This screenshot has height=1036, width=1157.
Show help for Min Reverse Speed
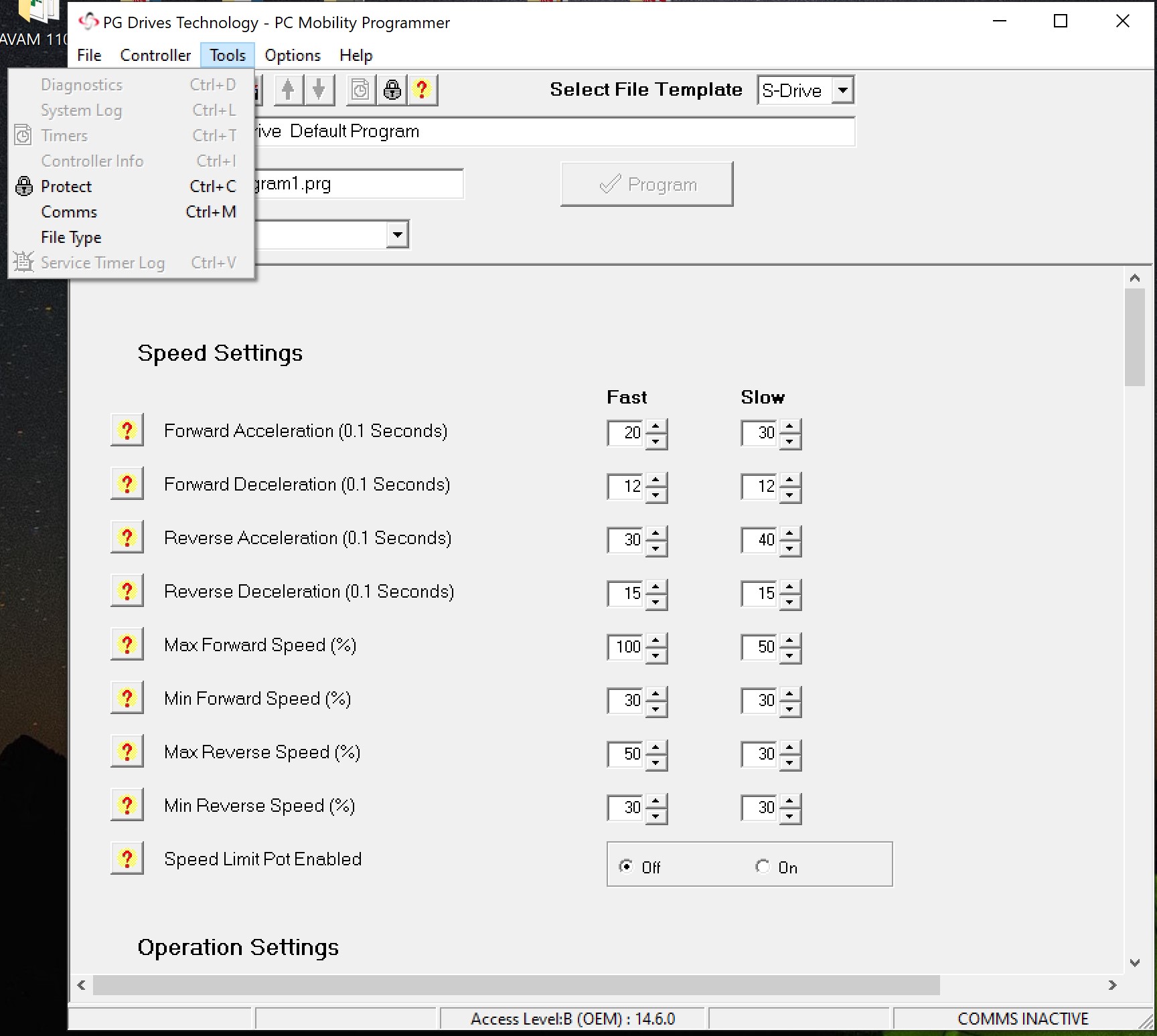click(x=127, y=806)
